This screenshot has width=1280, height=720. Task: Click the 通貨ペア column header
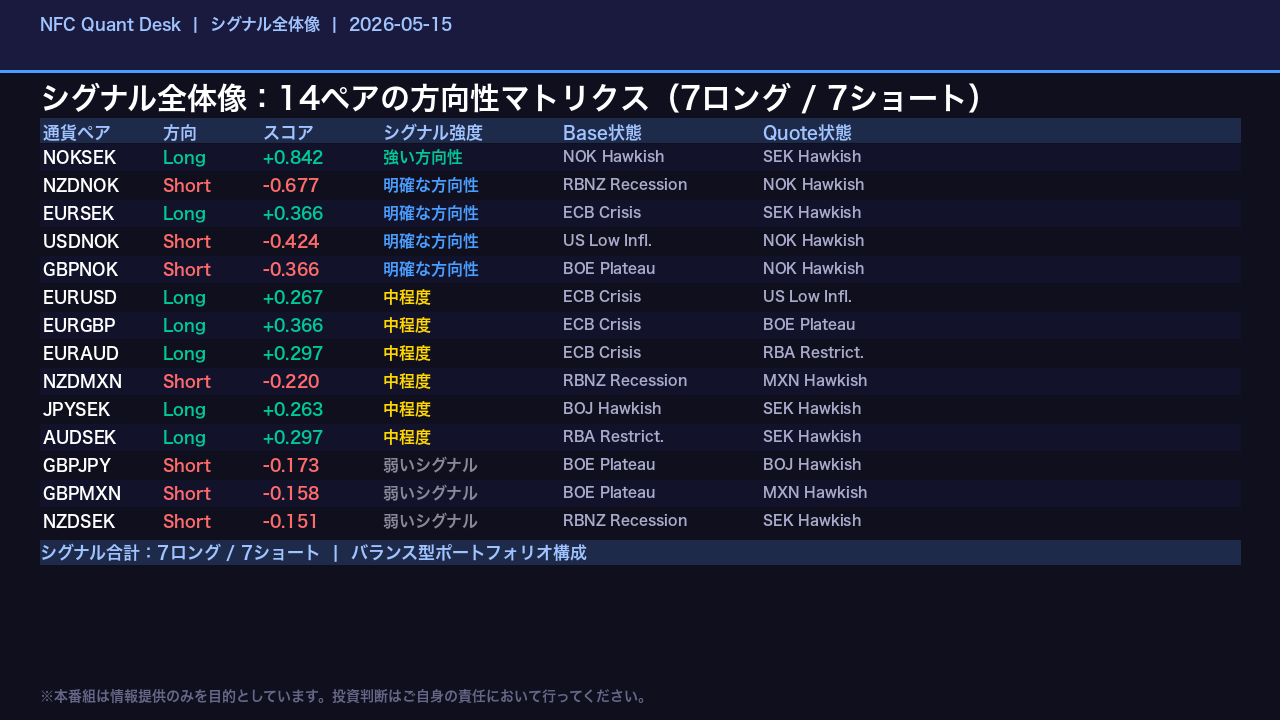click(76, 132)
